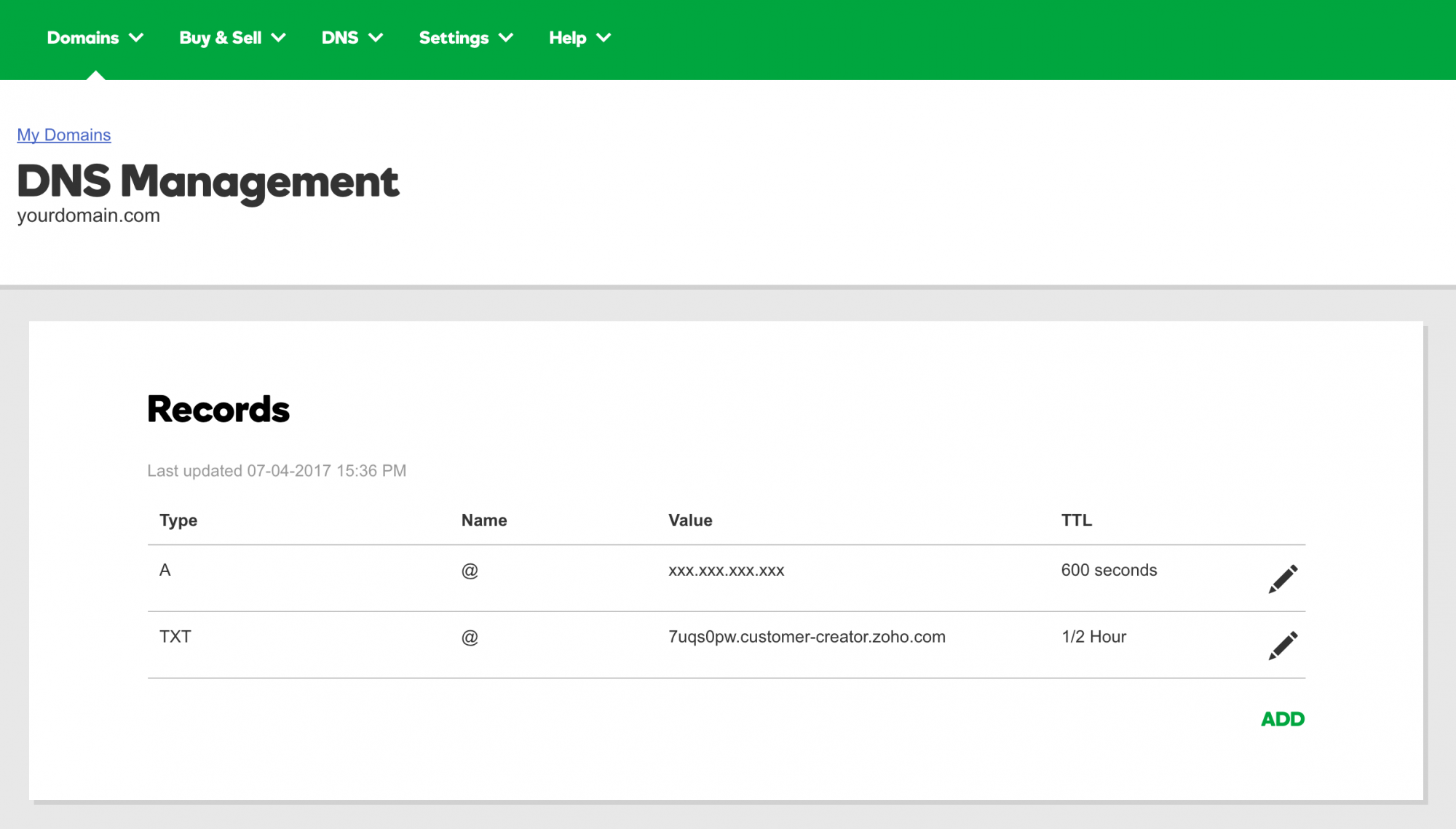Open the Buy & Sell menu

point(220,38)
